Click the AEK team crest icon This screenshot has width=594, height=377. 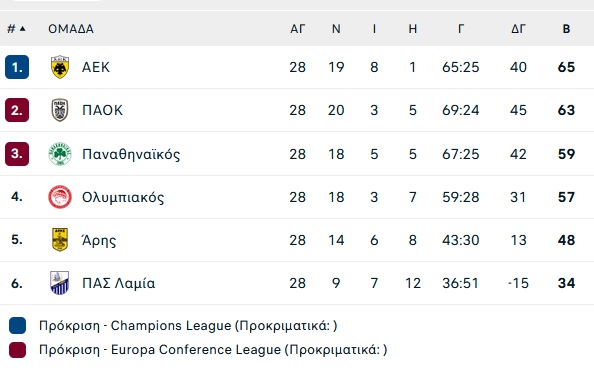point(60,67)
